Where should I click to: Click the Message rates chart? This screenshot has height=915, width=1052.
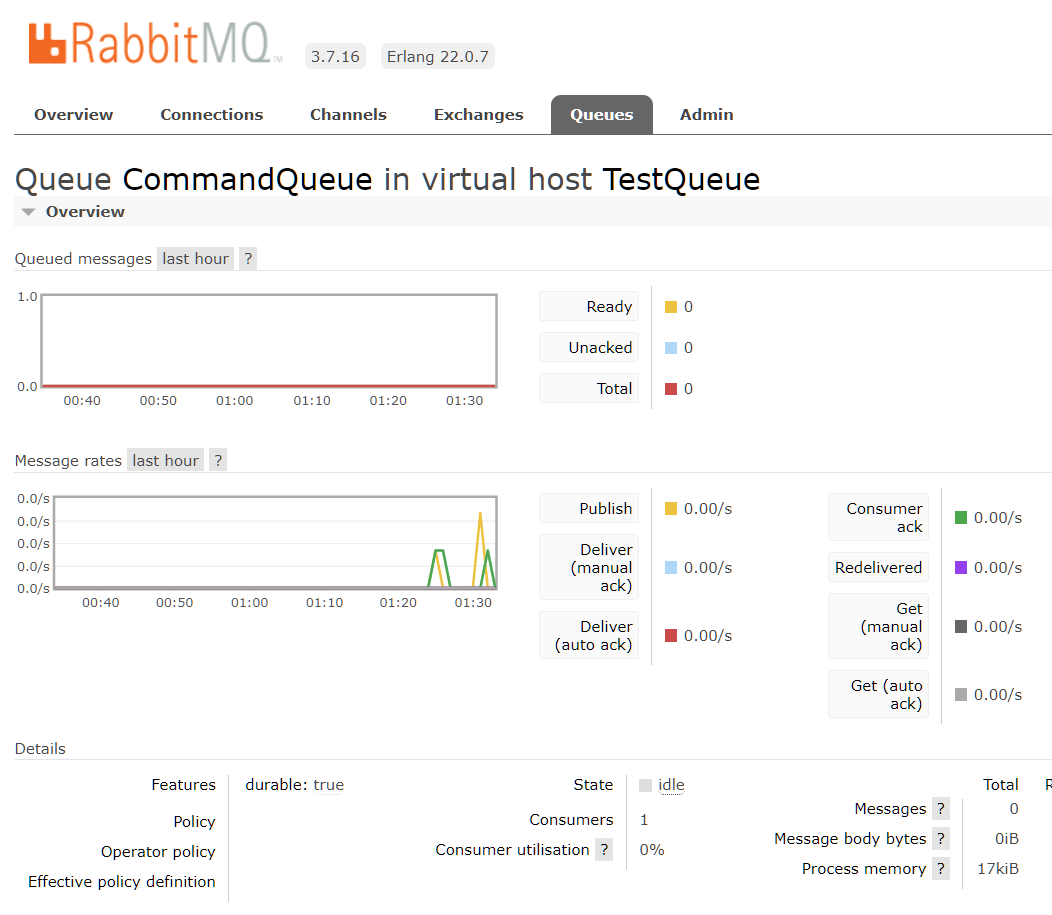tap(275, 543)
